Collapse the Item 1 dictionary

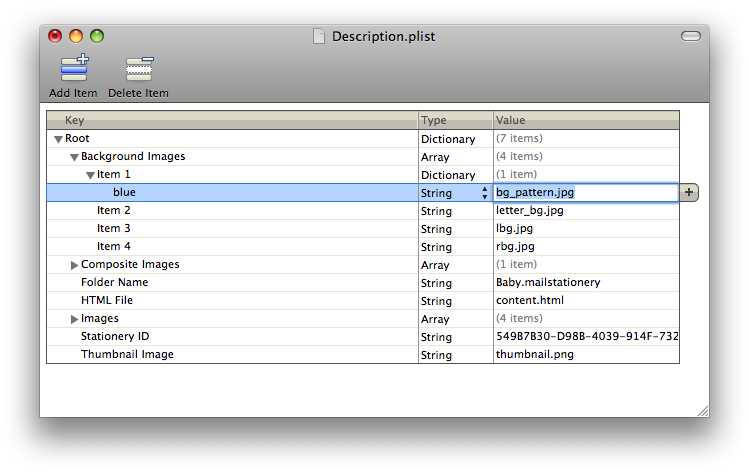tap(90, 175)
